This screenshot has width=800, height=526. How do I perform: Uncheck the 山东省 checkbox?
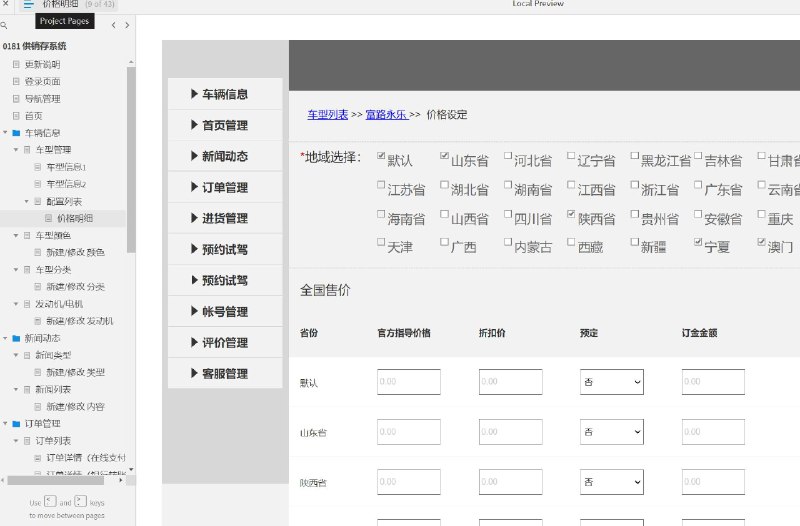point(444,156)
